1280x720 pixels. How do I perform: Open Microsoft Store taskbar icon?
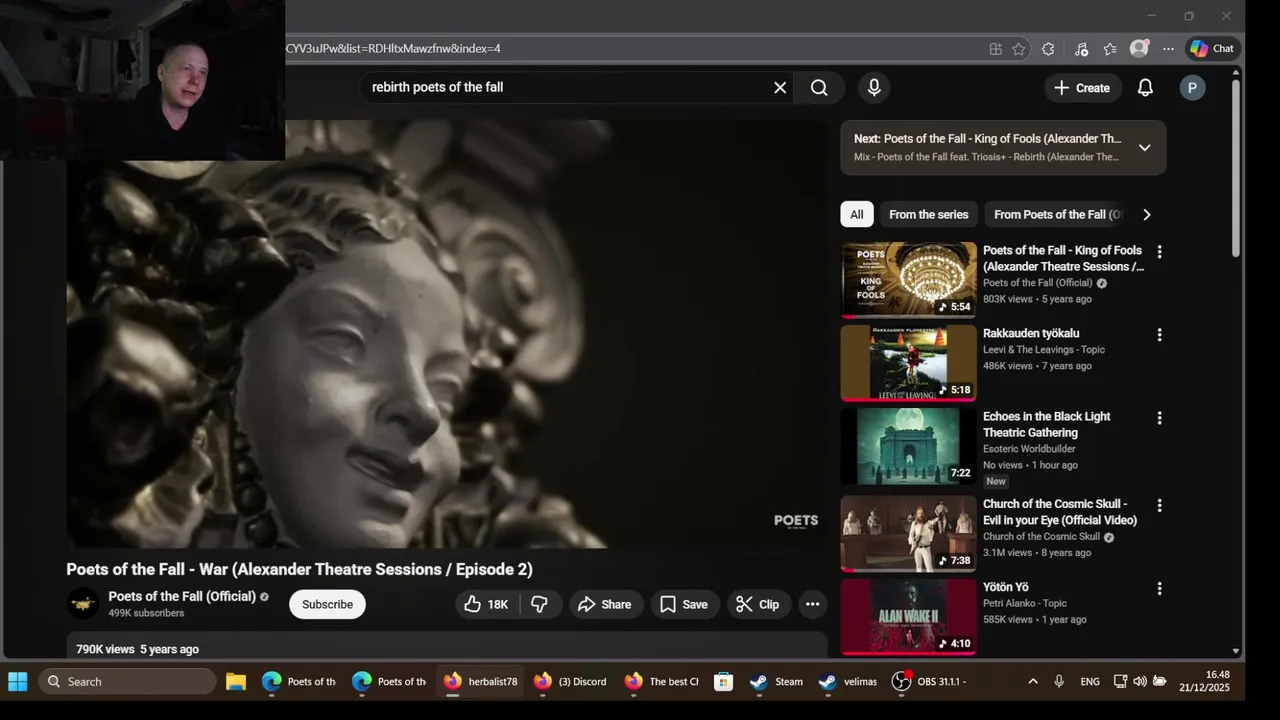[x=723, y=682]
